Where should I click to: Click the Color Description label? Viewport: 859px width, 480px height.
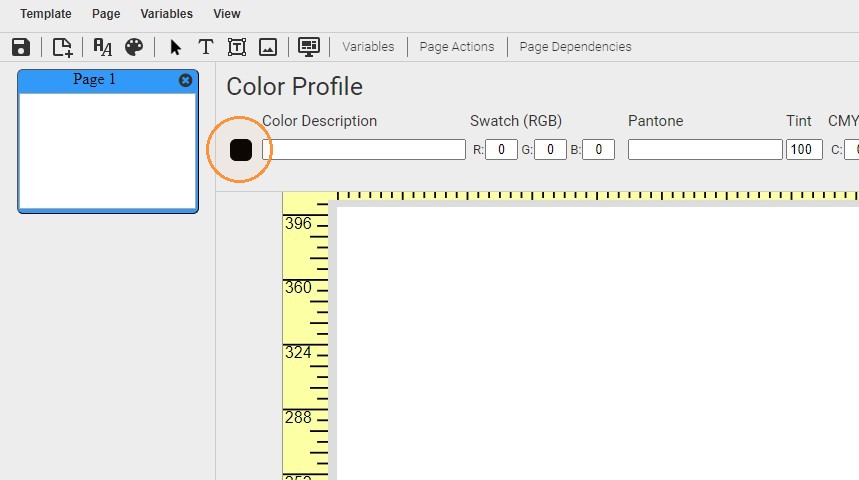319,121
